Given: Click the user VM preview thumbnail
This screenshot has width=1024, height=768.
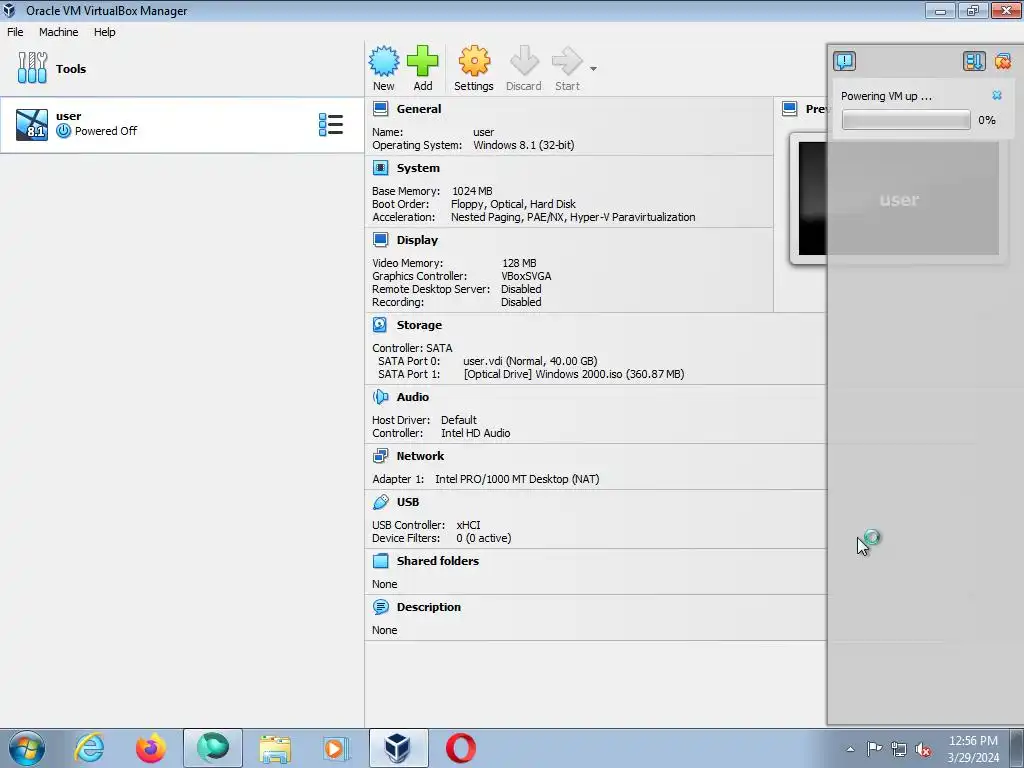Looking at the screenshot, I should point(899,199).
